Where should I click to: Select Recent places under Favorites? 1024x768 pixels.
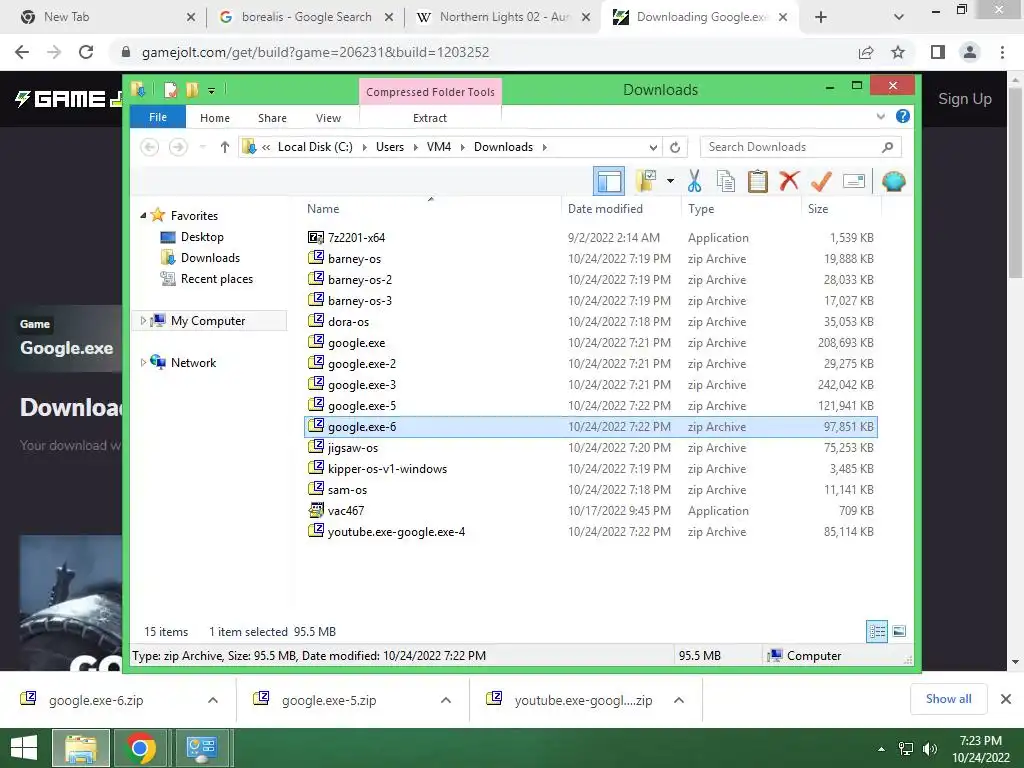(216, 278)
